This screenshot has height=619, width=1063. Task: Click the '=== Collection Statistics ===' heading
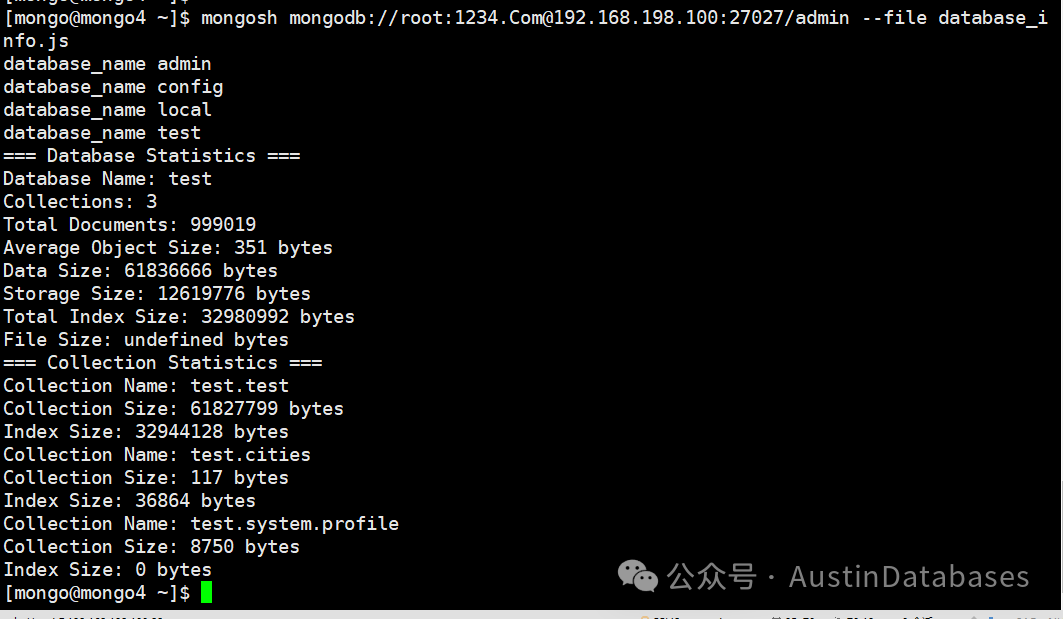(163, 363)
